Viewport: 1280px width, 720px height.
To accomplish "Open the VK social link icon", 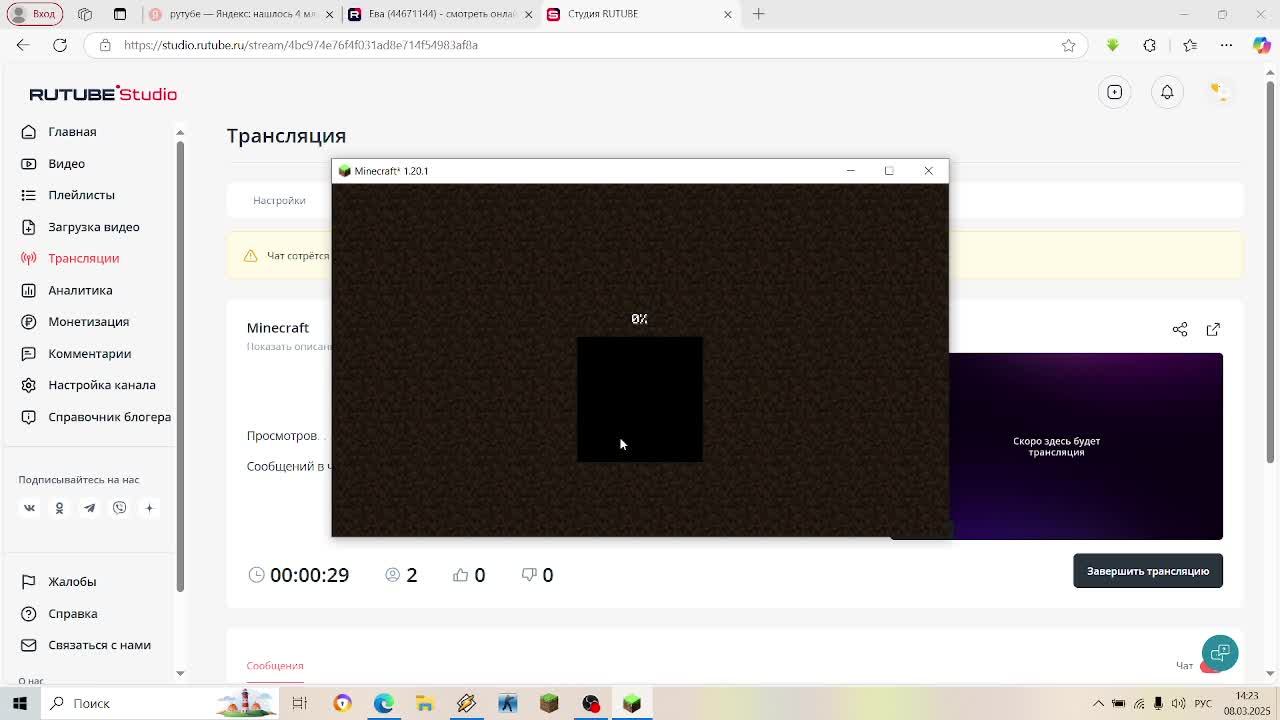I will click(29, 508).
